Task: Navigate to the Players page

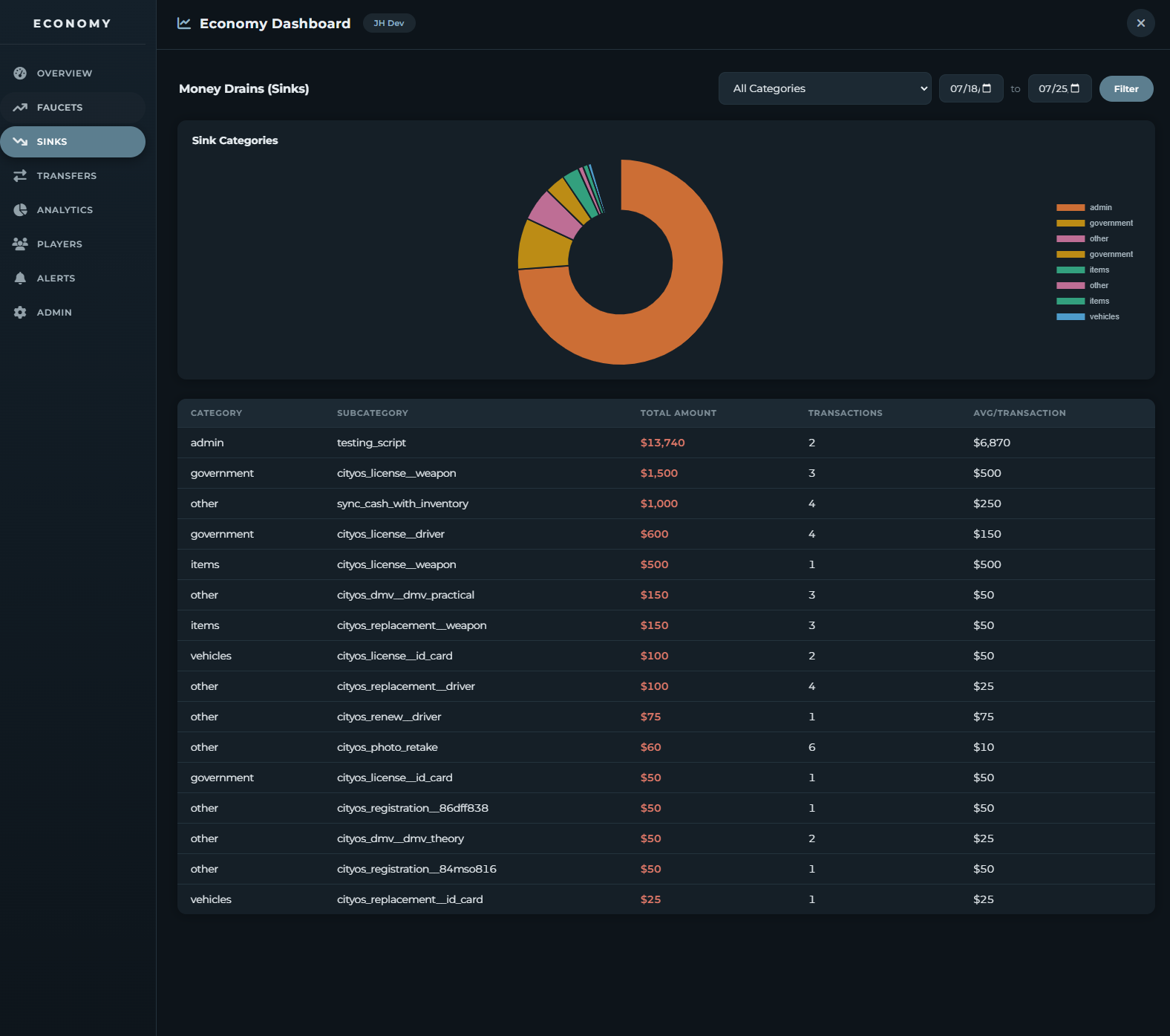Action: pyautogui.click(x=73, y=244)
